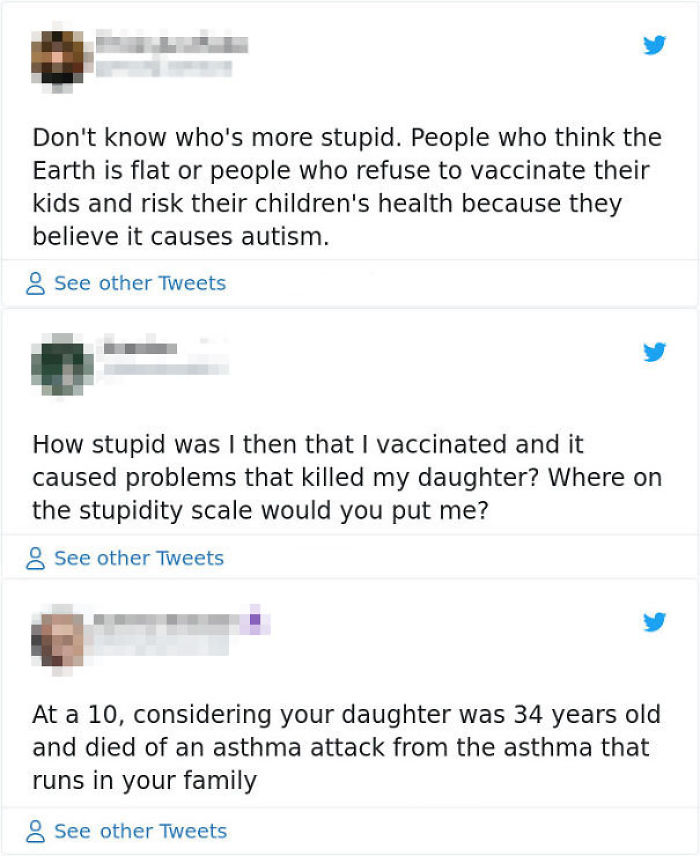Click the Twitter bird icon on the second tweet

[x=655, y=352]
